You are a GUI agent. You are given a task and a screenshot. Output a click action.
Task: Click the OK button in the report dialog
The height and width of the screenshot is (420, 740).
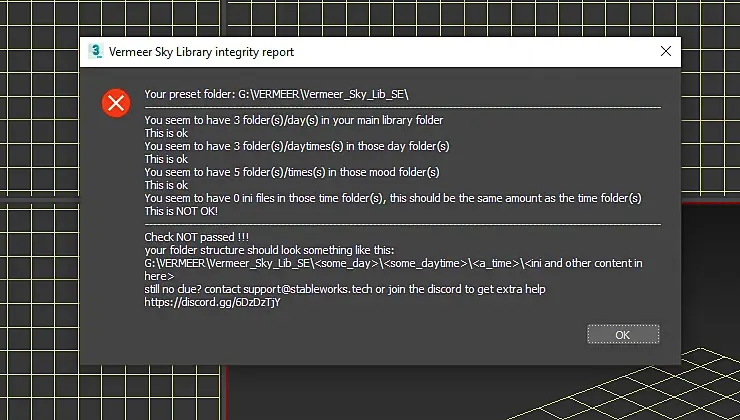click(x=623, y=335)
